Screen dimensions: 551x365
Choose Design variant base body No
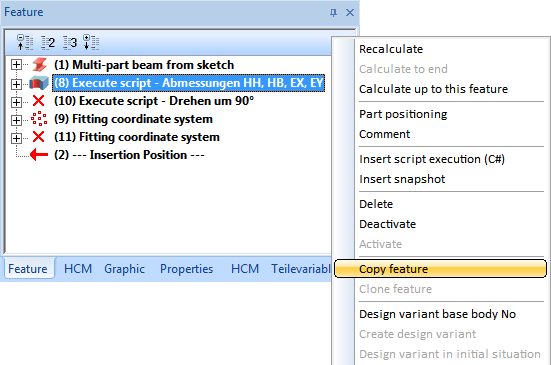437,314
